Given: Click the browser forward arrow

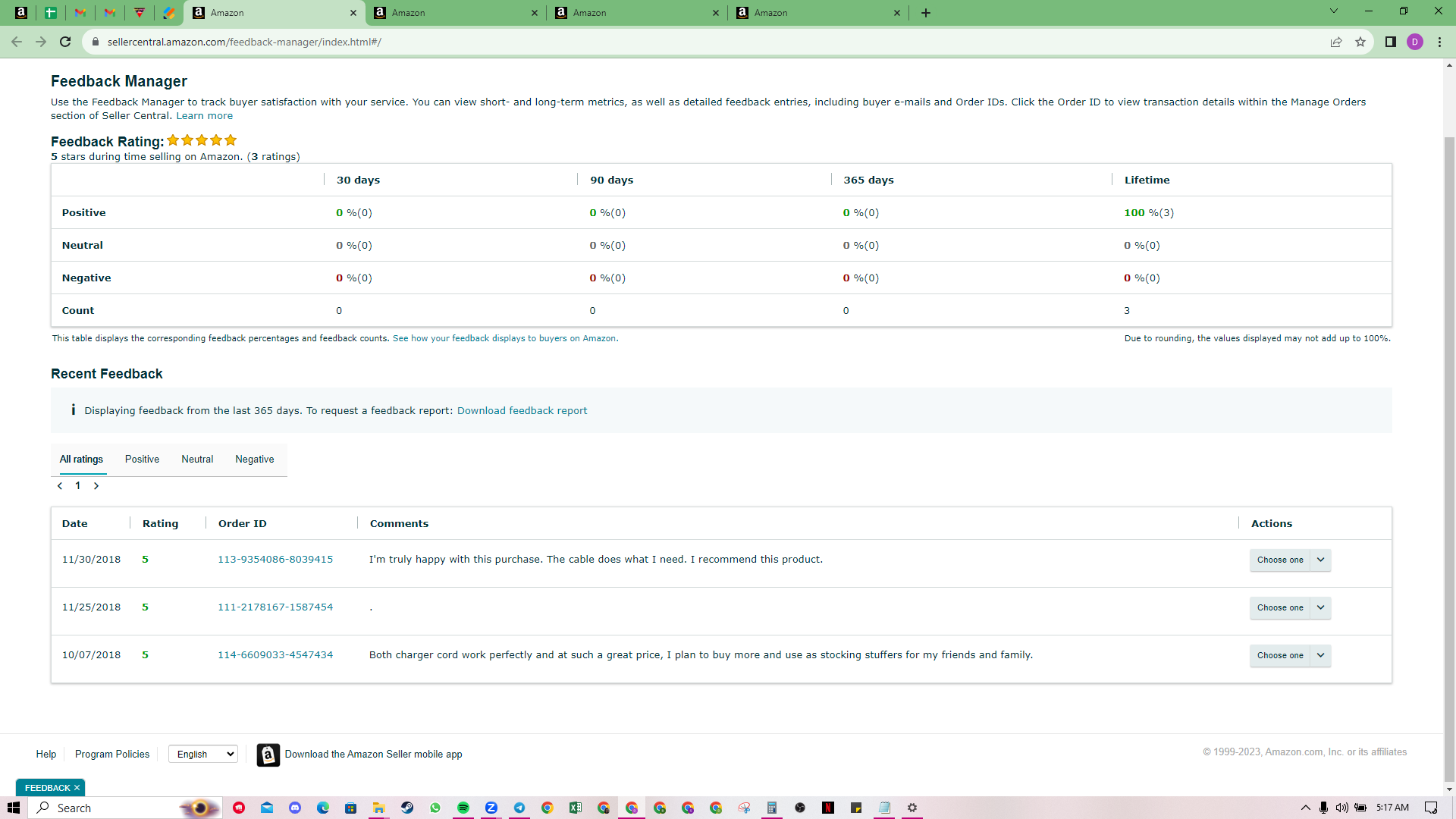Looking at the screenshot, I should [x=41, y=42].
